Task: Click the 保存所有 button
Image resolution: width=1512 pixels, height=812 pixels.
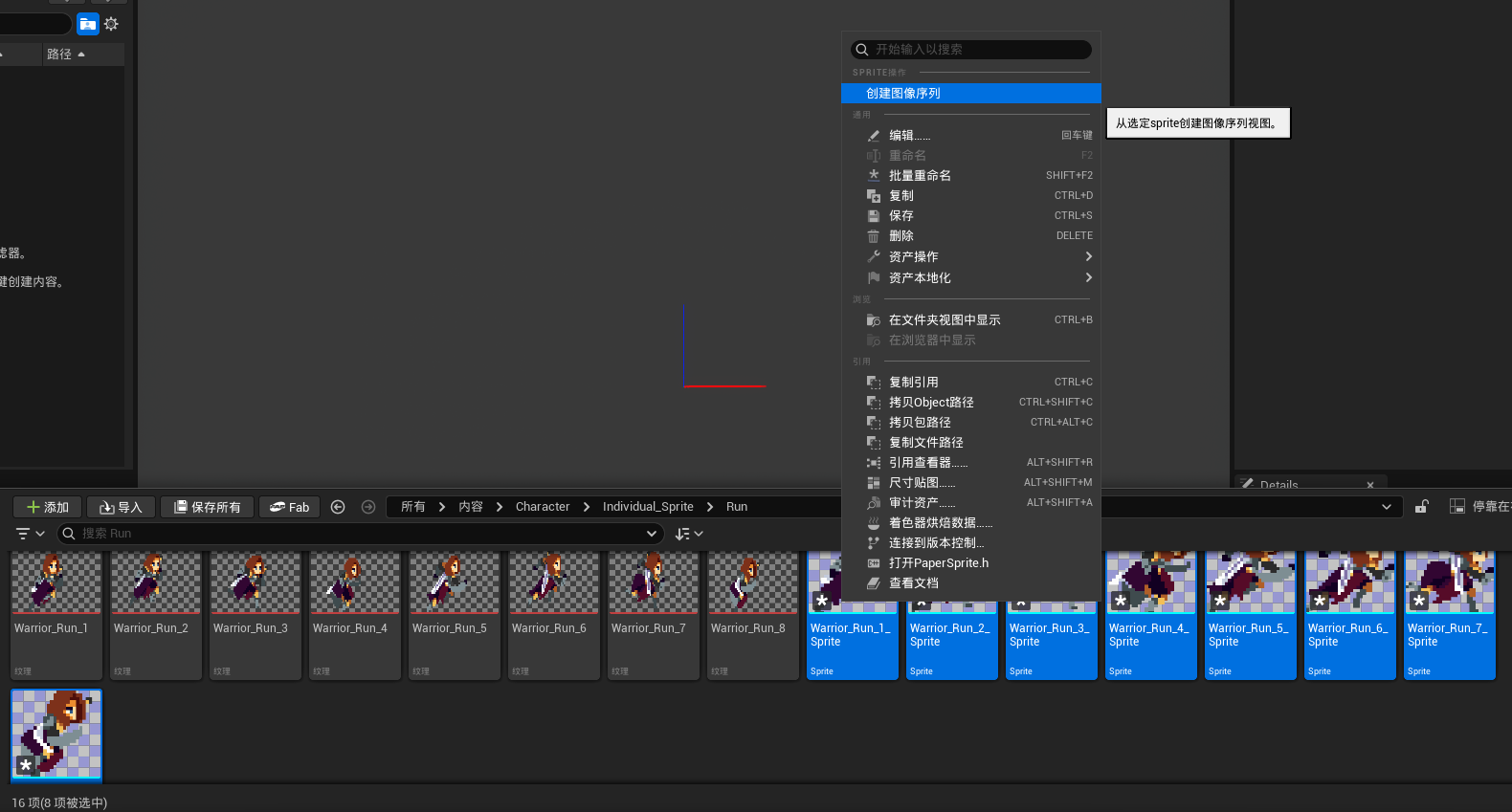Action: coord(207,507)
